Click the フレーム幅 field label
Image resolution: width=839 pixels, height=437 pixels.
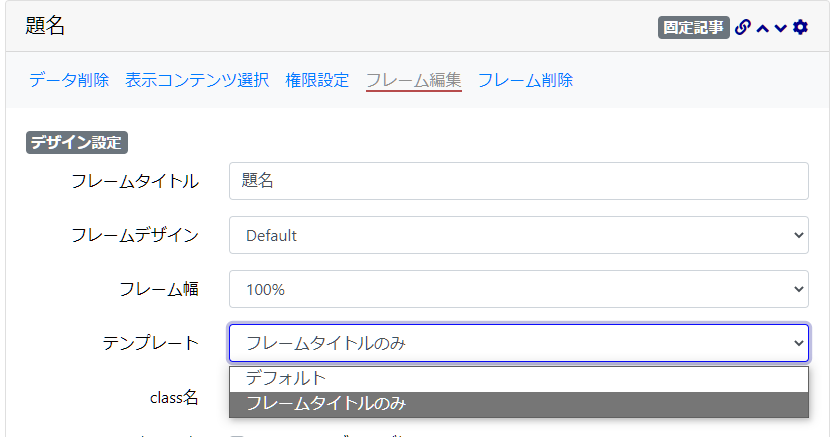(x=159, y=289)
